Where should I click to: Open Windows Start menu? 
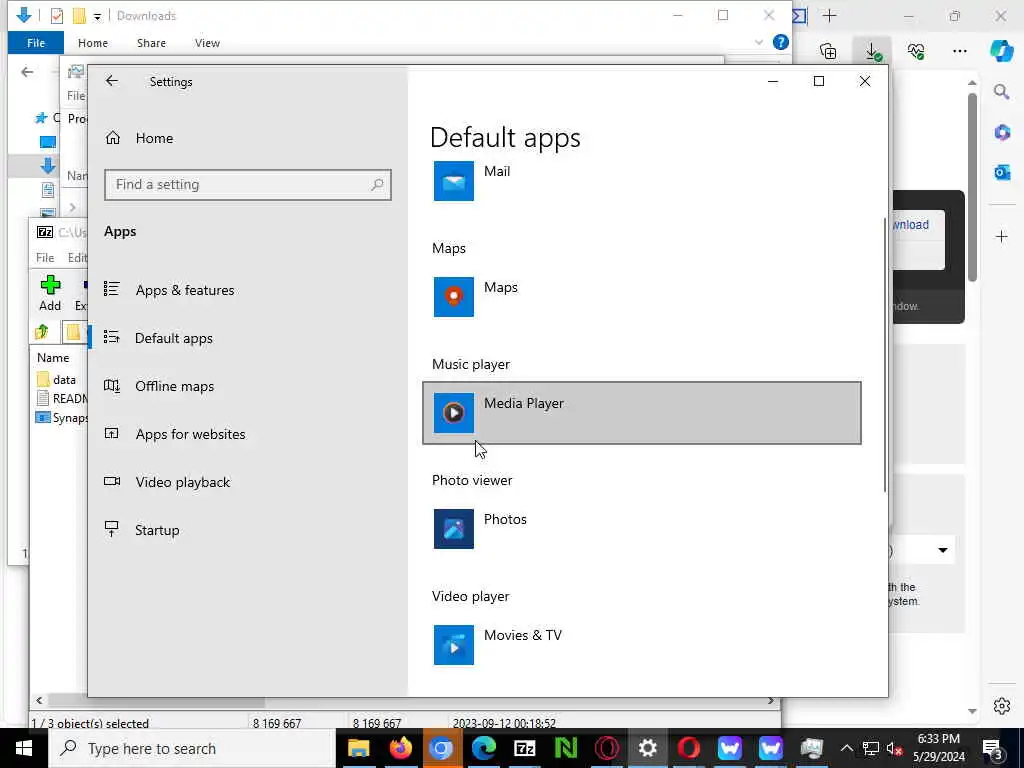click(x=24, y=748)
